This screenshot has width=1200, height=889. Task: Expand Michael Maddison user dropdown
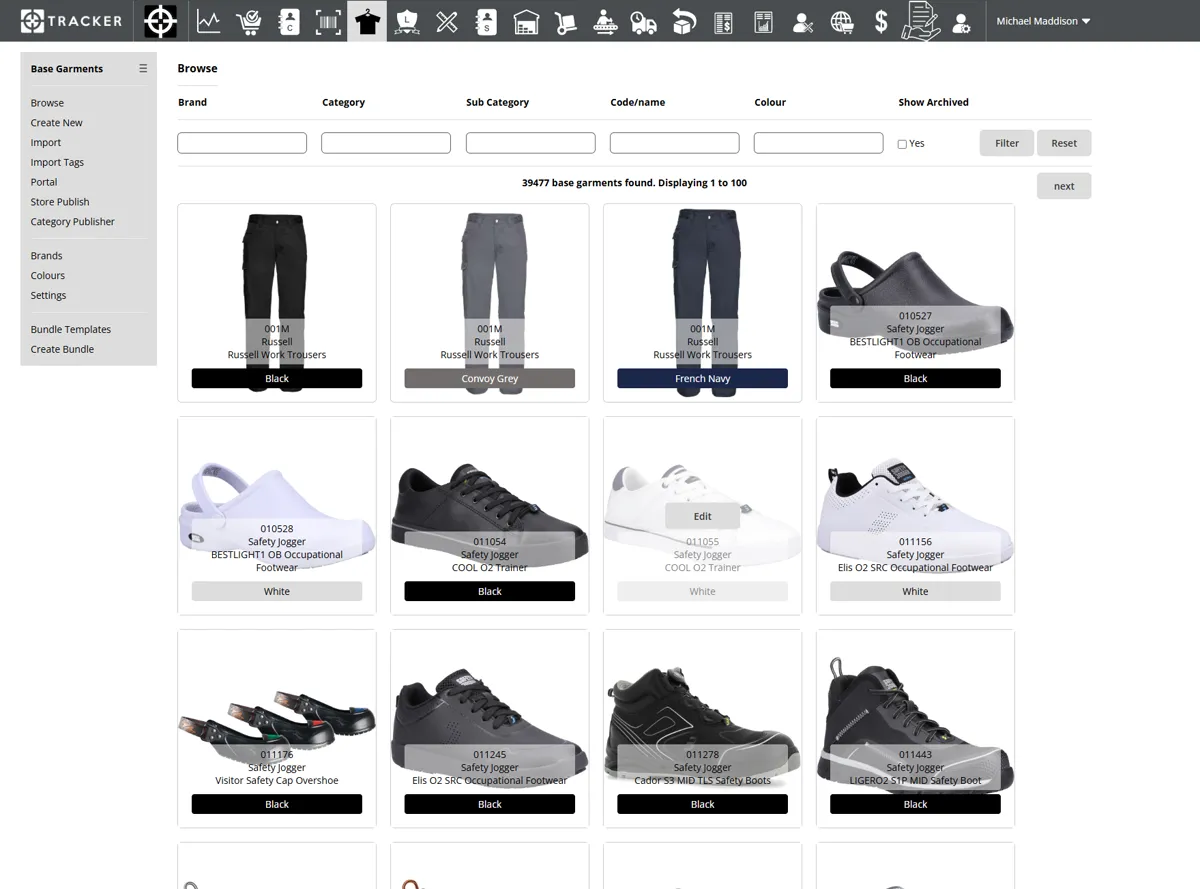[x=1043, y=21]
